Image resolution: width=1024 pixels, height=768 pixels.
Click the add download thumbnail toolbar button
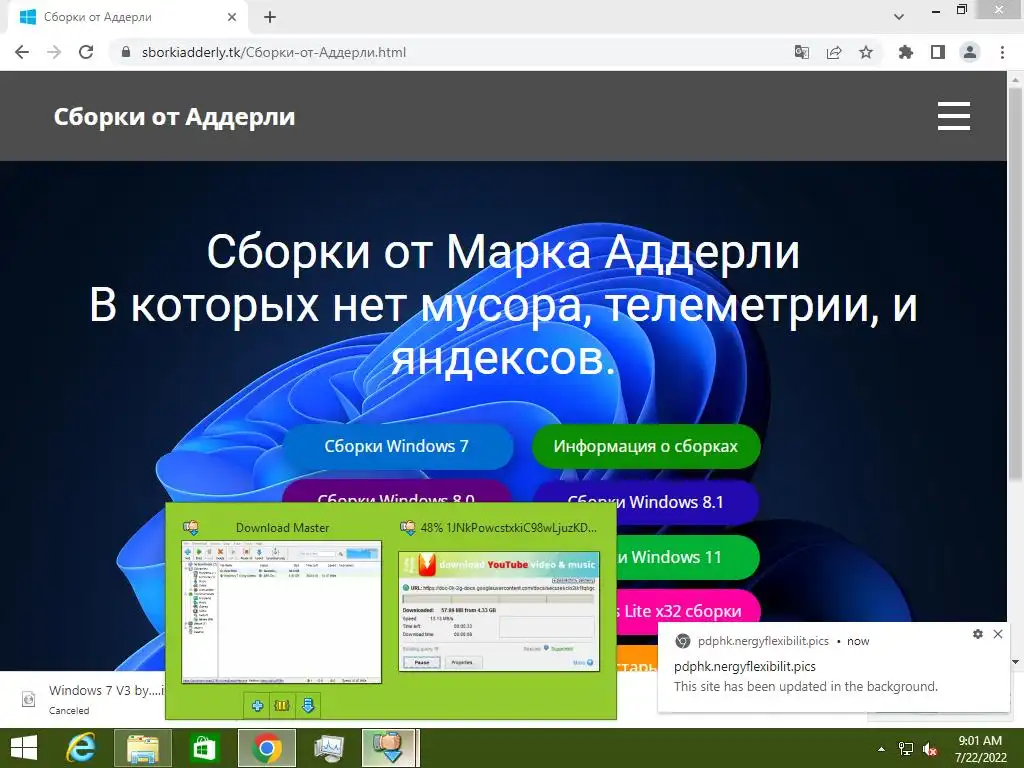pyautogui.click(x=257, y=705)
